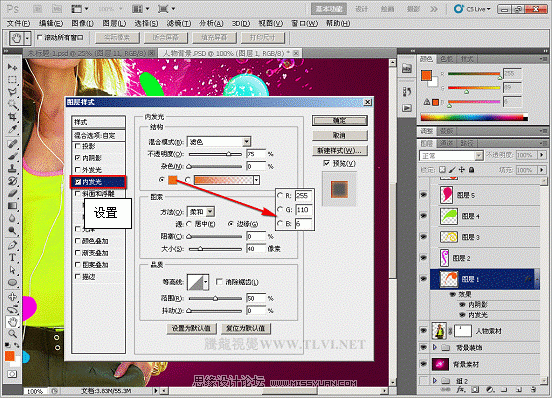Screen dimensions: 552x398
Task: Open the 混合模式 blend mode dropdown
Action: pos(247,142)
